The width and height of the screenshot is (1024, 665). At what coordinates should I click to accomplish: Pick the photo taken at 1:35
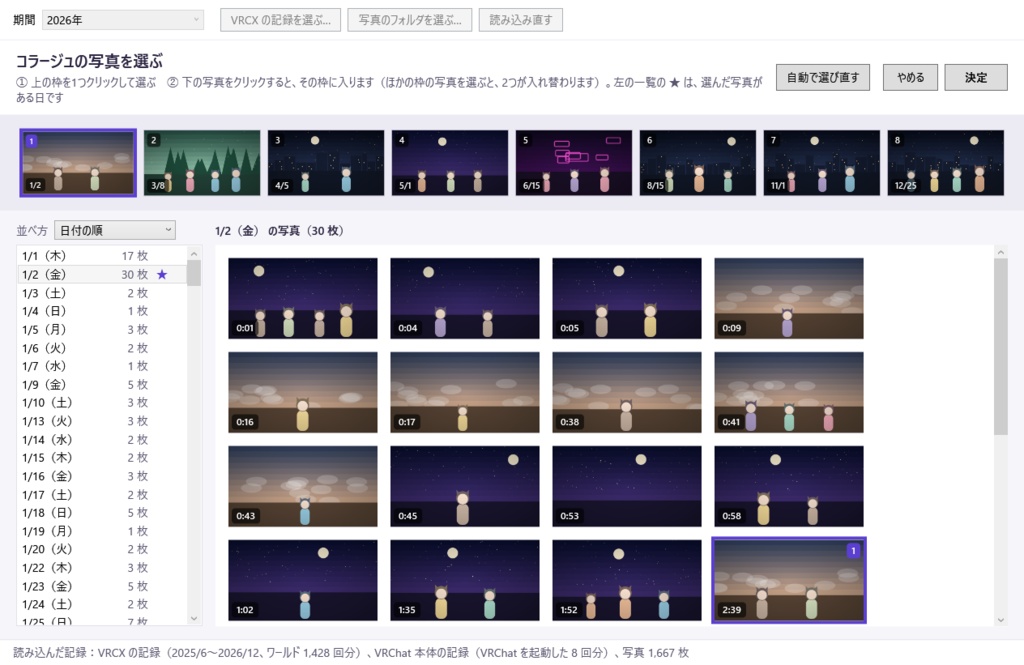point(465,581)
